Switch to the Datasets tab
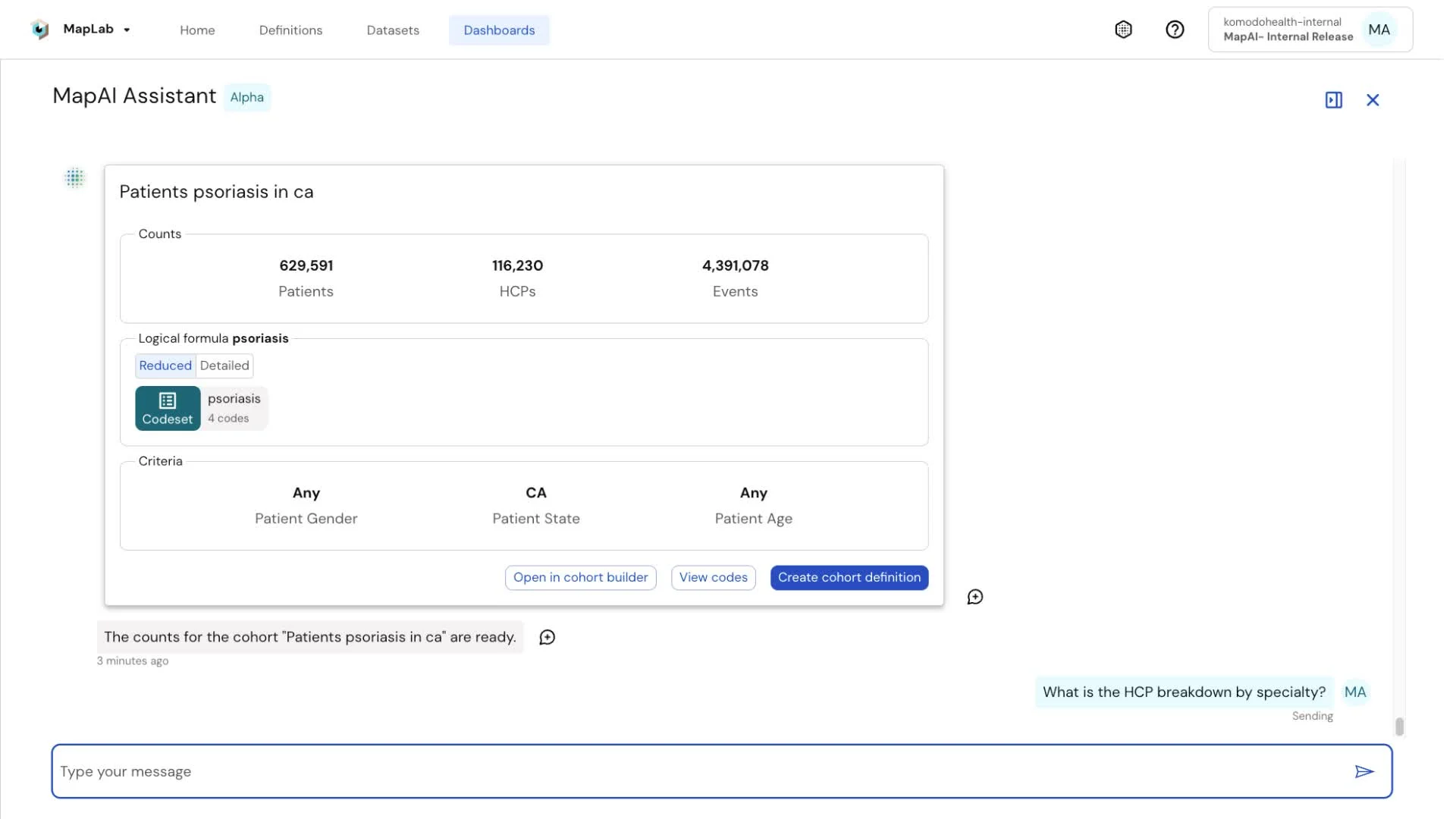Image resolution: width=1456 pixels, height=819 pixels. (393, 30)
